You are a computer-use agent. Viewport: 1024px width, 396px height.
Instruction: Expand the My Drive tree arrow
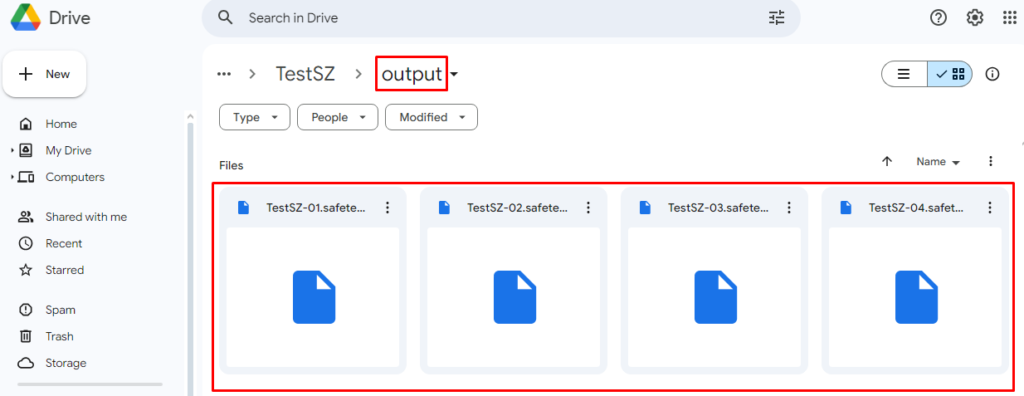tap(12, 151)
